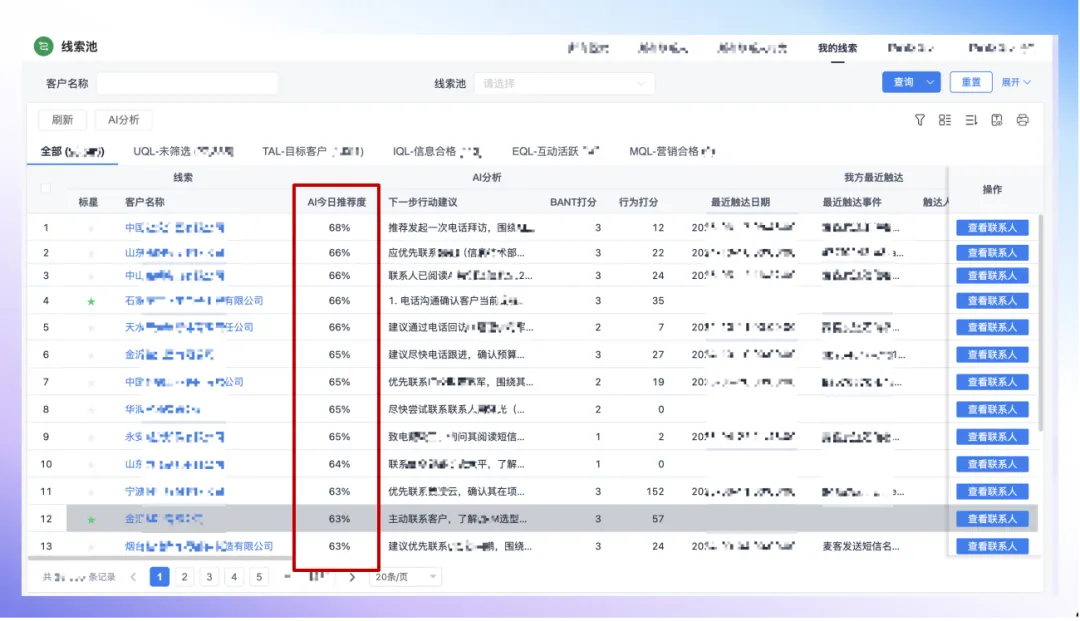Viewport: 1080px width, 621px height.
Task: Open the 20条/页 page size dropdown
Action: coord(405,577)
